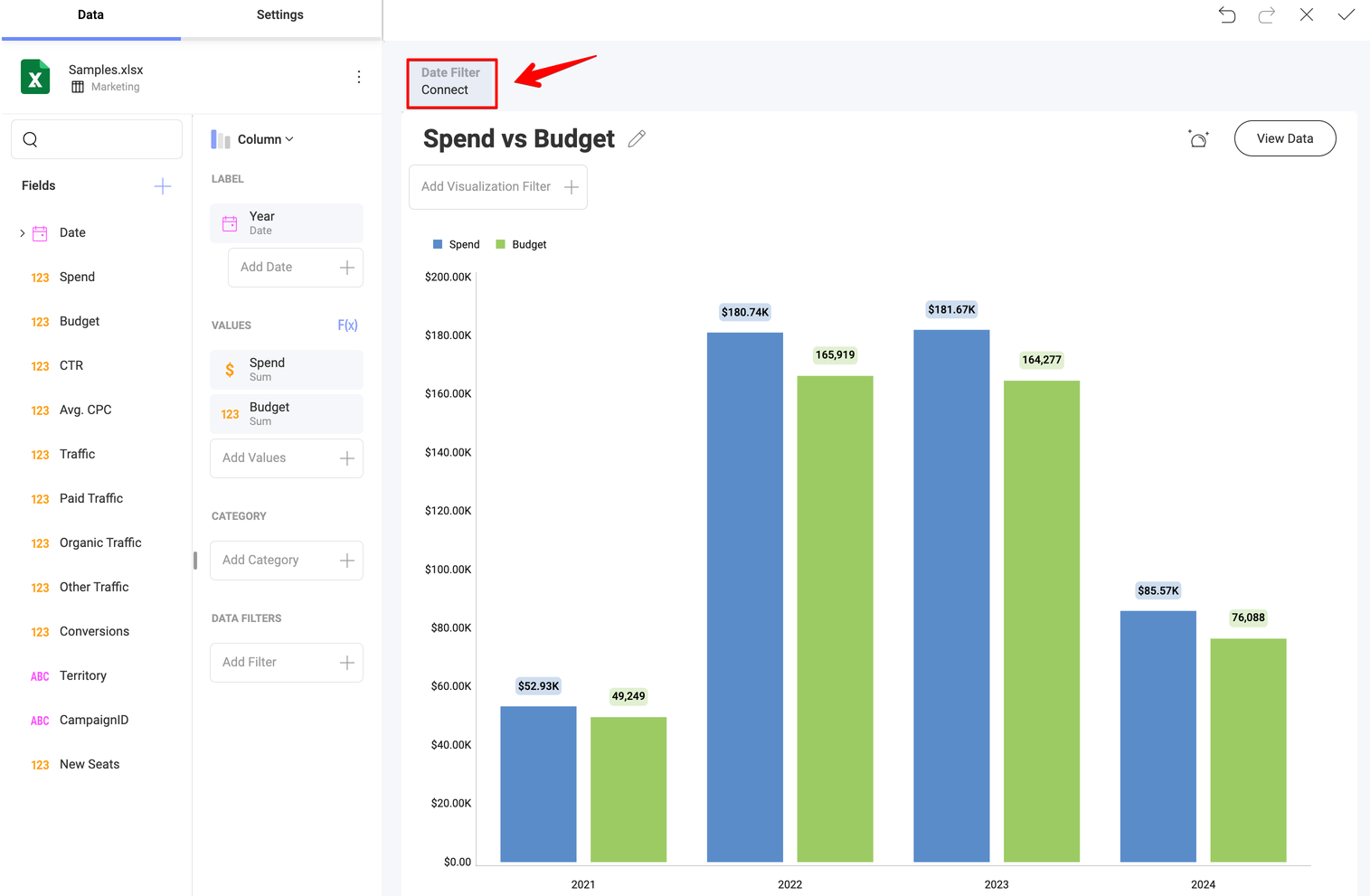
Task: Click plus icon in Add Date
Action: click(347, 268)
